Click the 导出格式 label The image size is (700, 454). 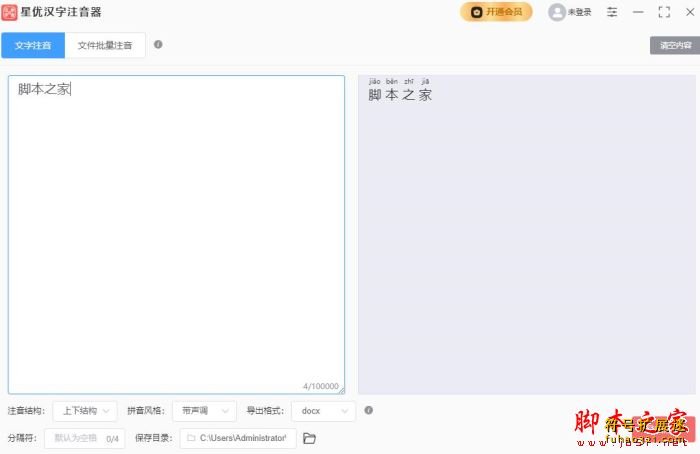[x=265, y=411]
